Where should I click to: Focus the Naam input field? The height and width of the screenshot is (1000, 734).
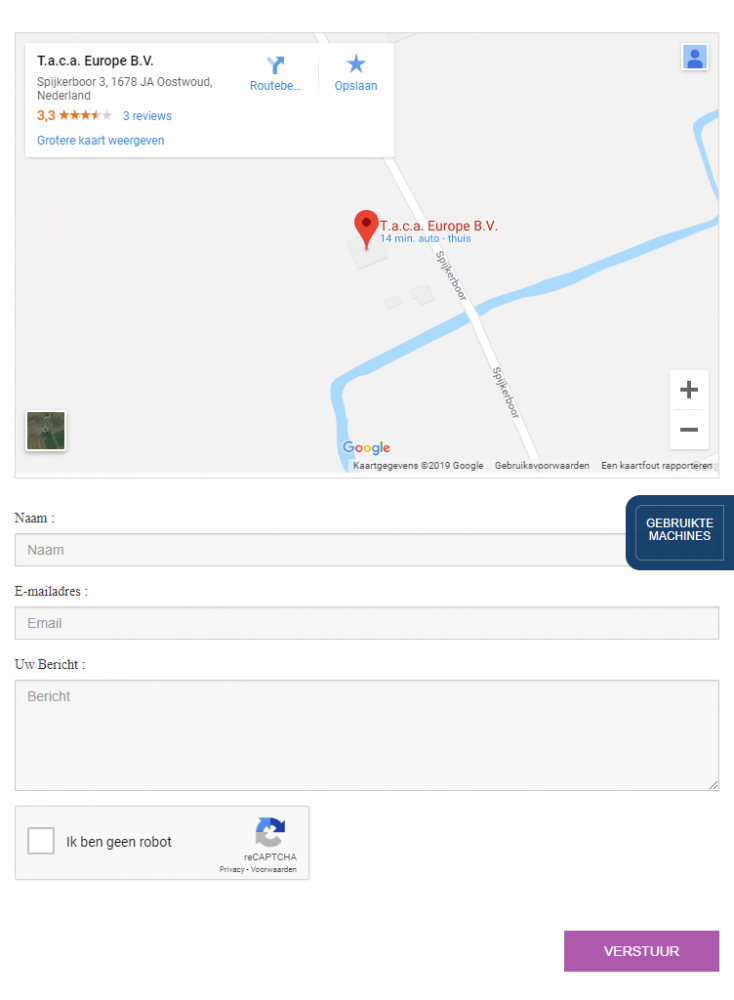click(x=321, y=550)
